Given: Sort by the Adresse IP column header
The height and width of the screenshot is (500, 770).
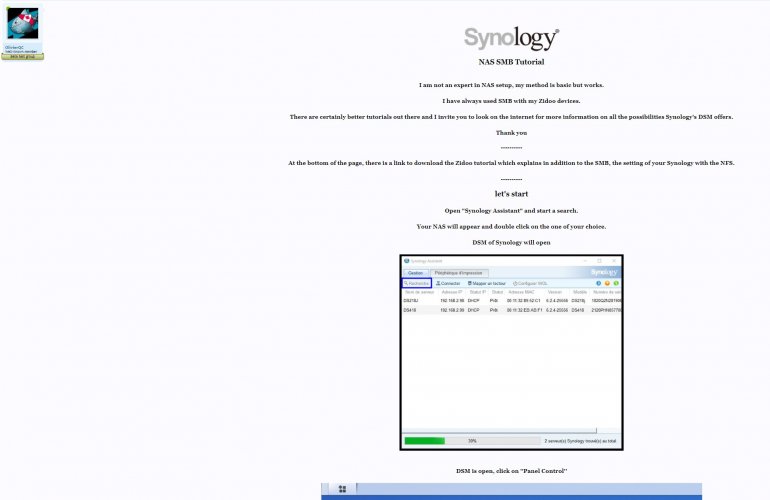Looking at the screenshot, I should (x=451, y=292).
